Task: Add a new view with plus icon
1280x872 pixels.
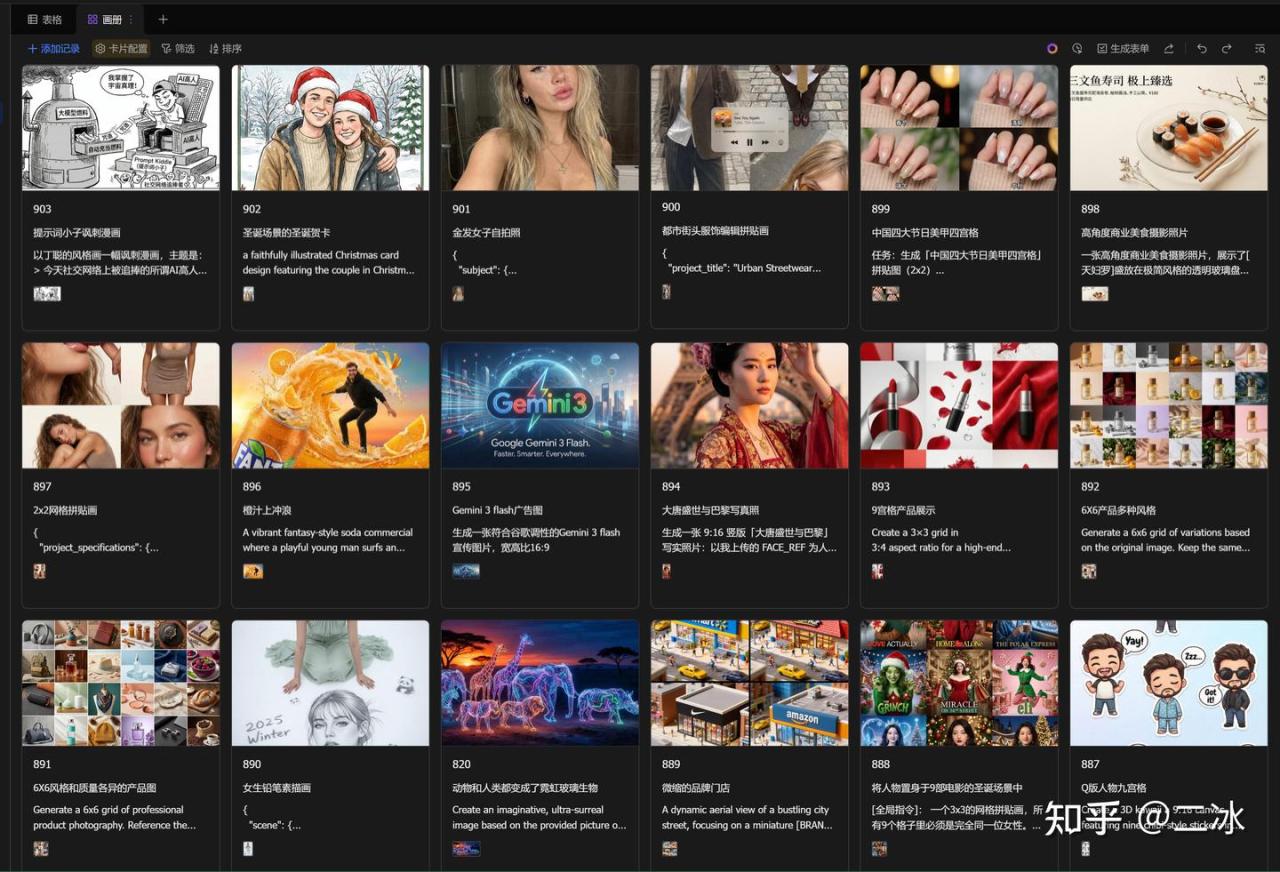Action: 163,19
